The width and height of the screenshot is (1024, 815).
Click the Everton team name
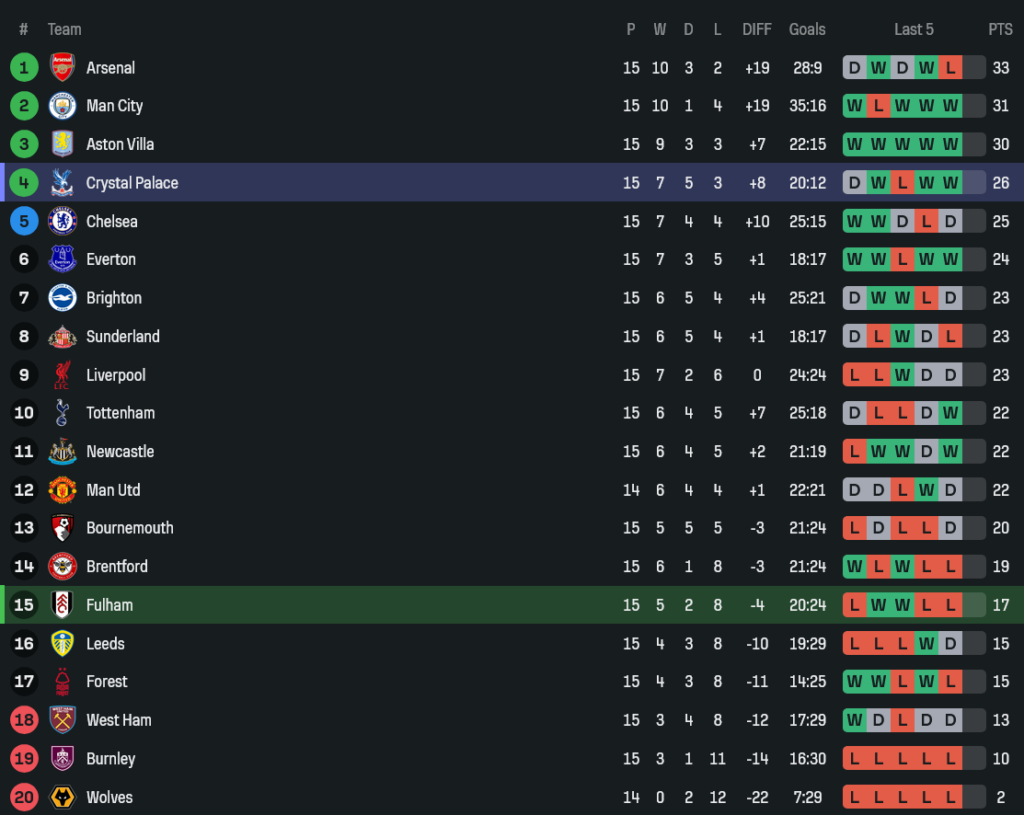point(111,260)
